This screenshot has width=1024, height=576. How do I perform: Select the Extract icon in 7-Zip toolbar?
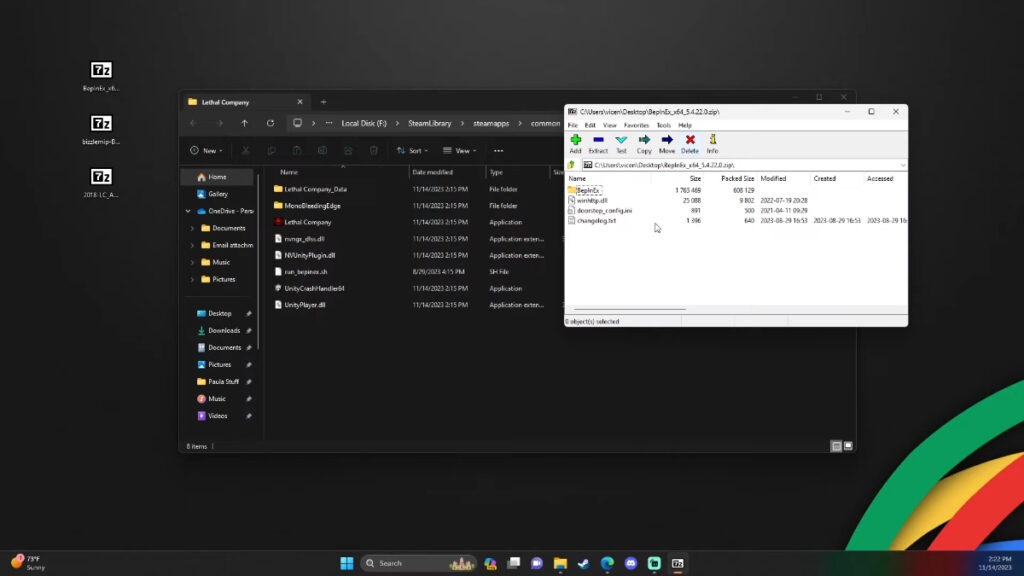click(x=598, y=141)
